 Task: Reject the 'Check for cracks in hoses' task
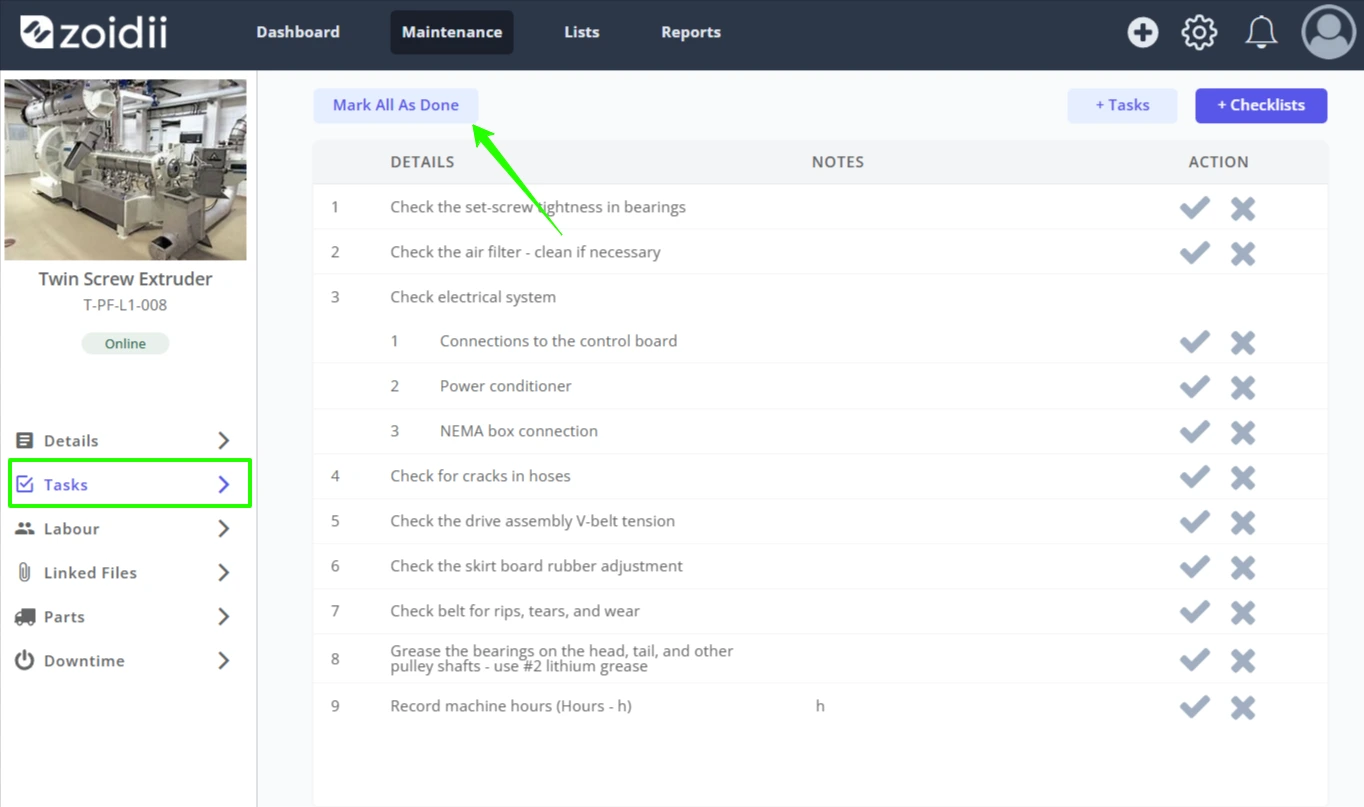[x=1243, y=477]
